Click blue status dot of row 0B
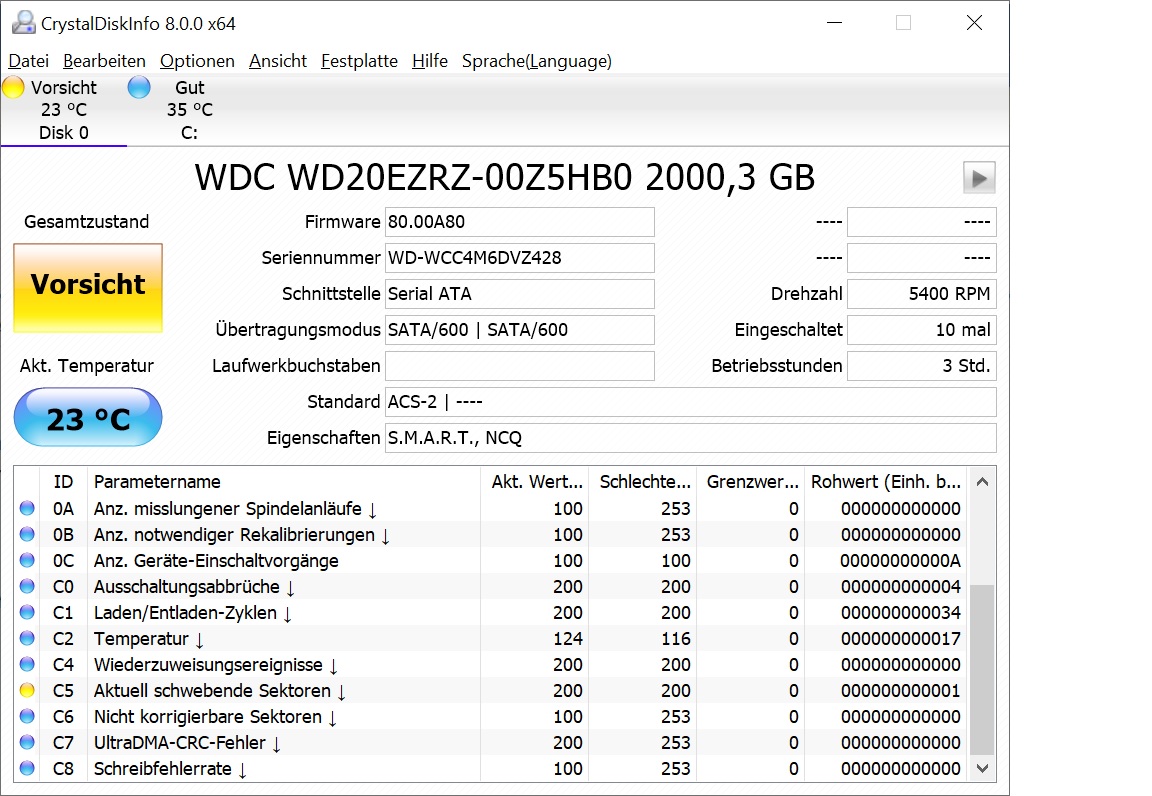The width and height of the screenshot is (1152, 796). [x=27, y=534]
